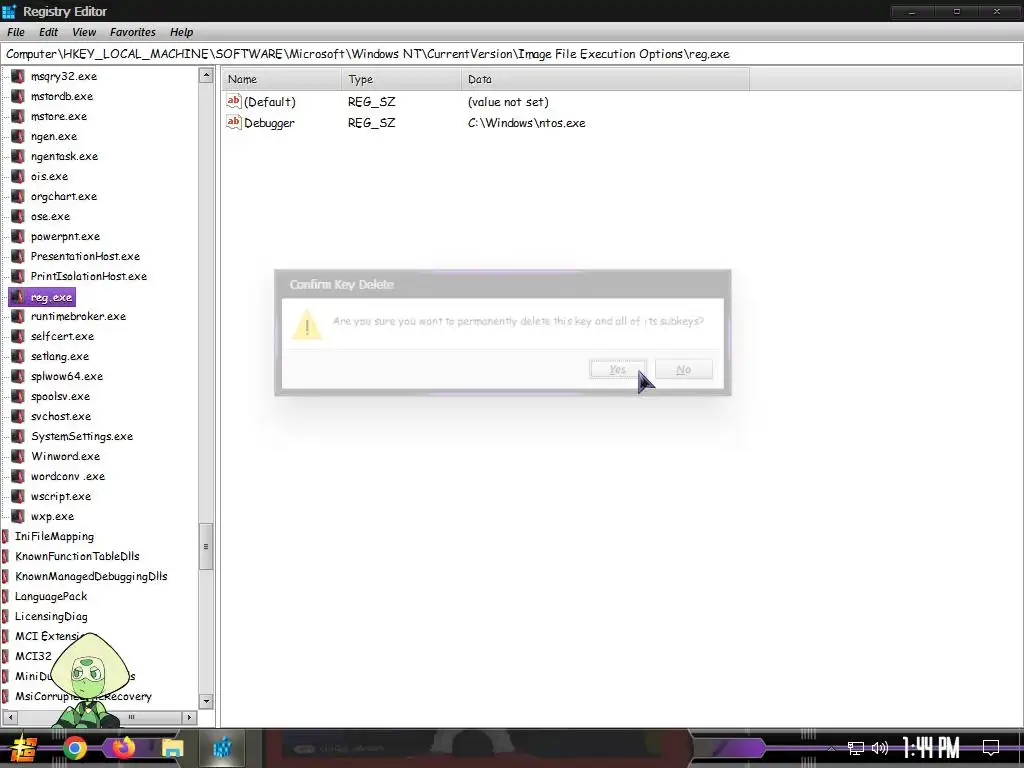
Task: Open the Favorites menu
Action: pyautogui.click(x=133, y=32)
